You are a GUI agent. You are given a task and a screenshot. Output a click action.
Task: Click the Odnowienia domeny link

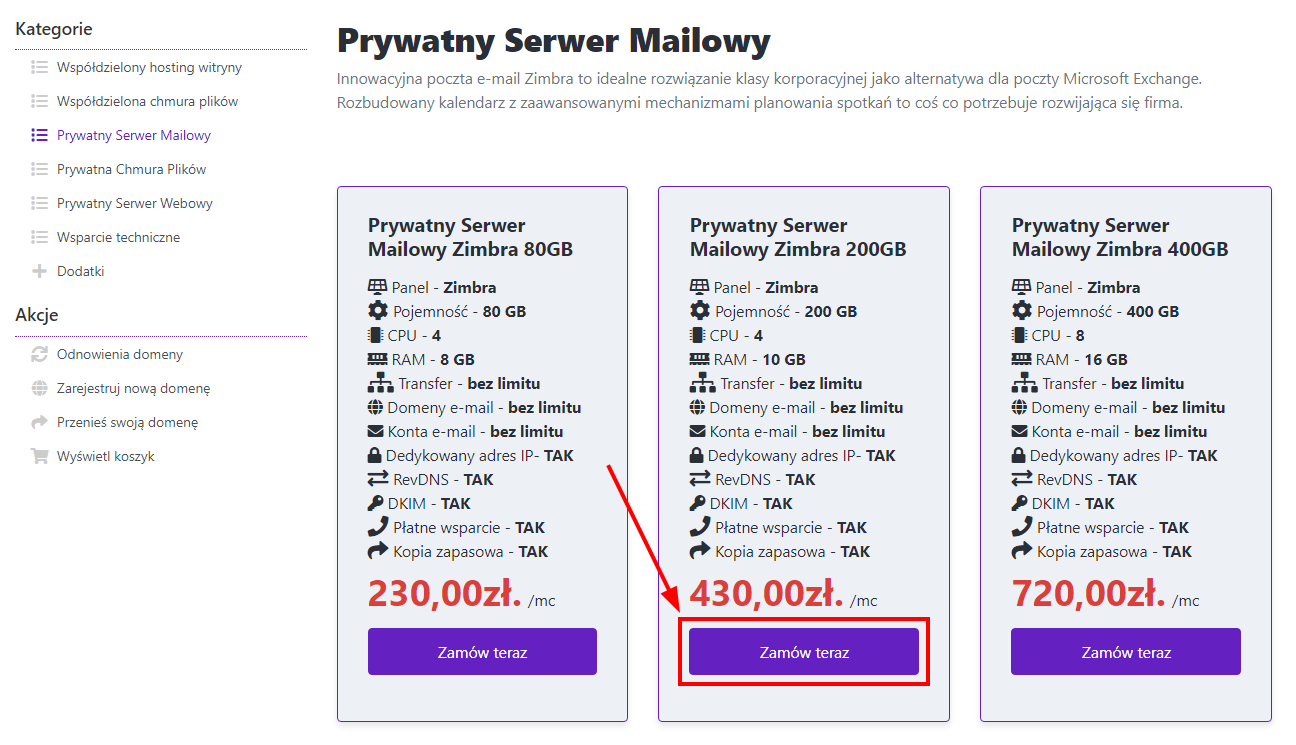[120, 354]
